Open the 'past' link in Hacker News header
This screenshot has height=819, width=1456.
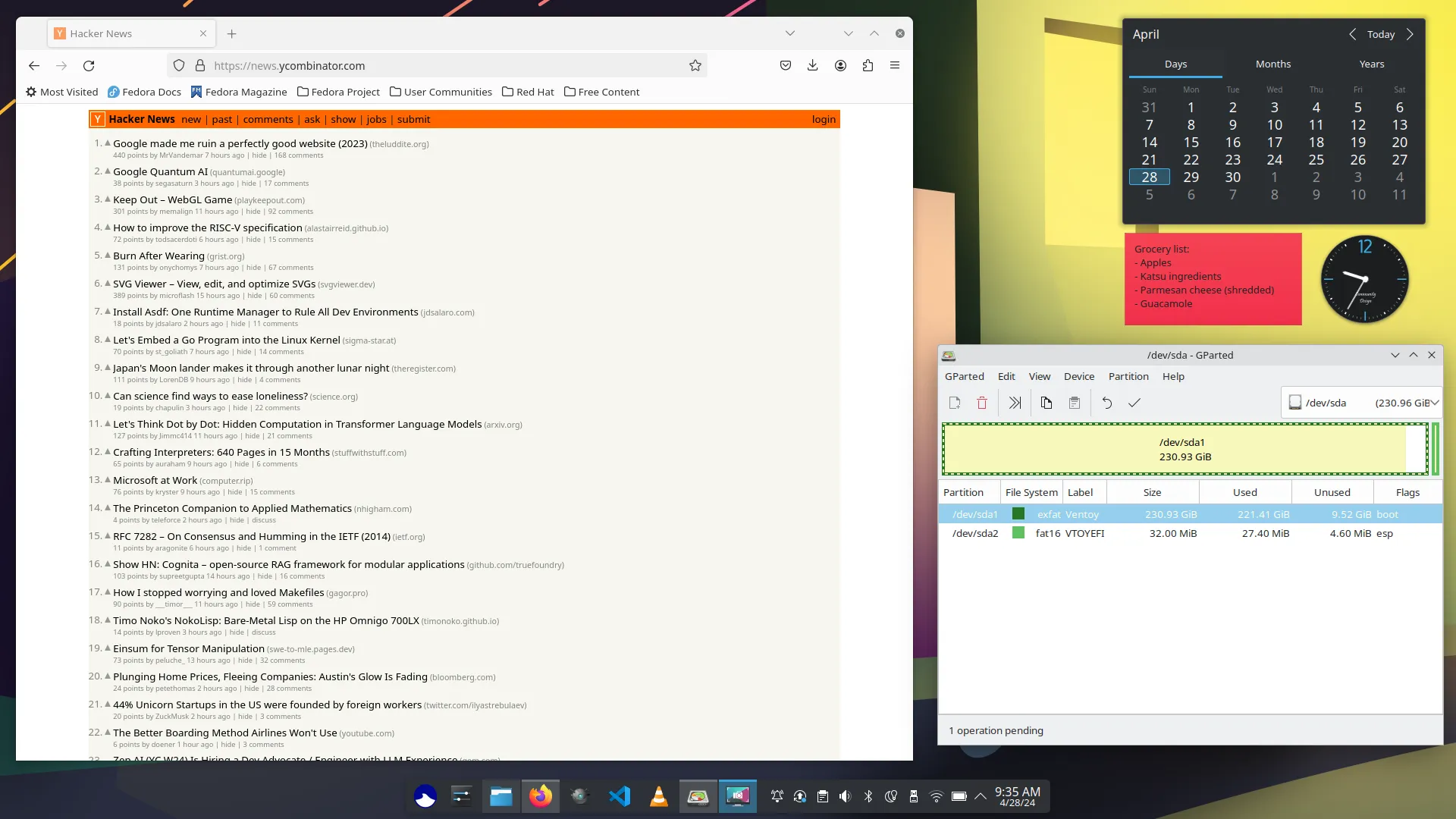point(222,120)
